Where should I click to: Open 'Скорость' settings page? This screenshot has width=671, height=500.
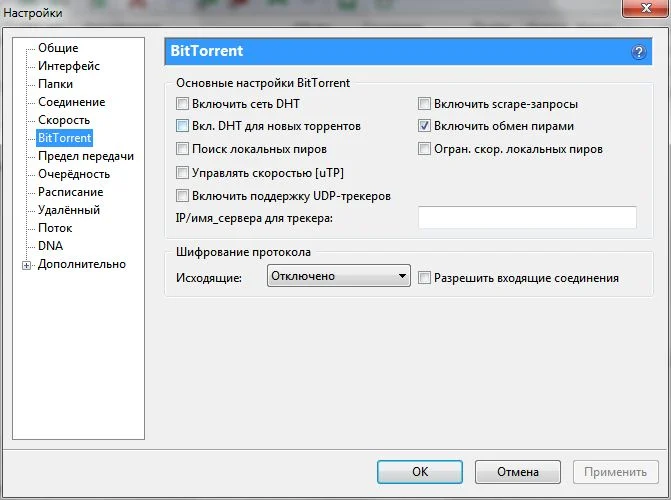[64, 120]
